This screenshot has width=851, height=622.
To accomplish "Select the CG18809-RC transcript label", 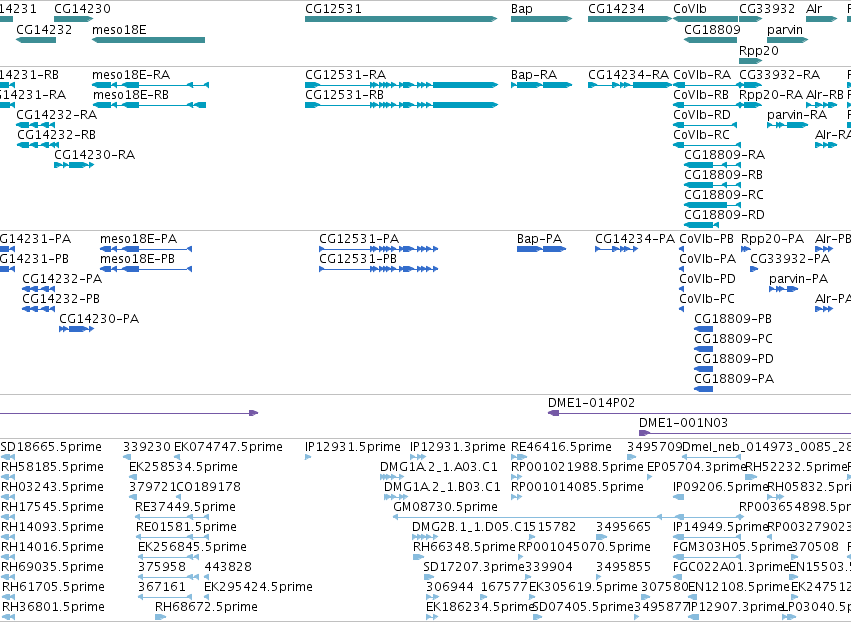I will (x=724, y=195).
